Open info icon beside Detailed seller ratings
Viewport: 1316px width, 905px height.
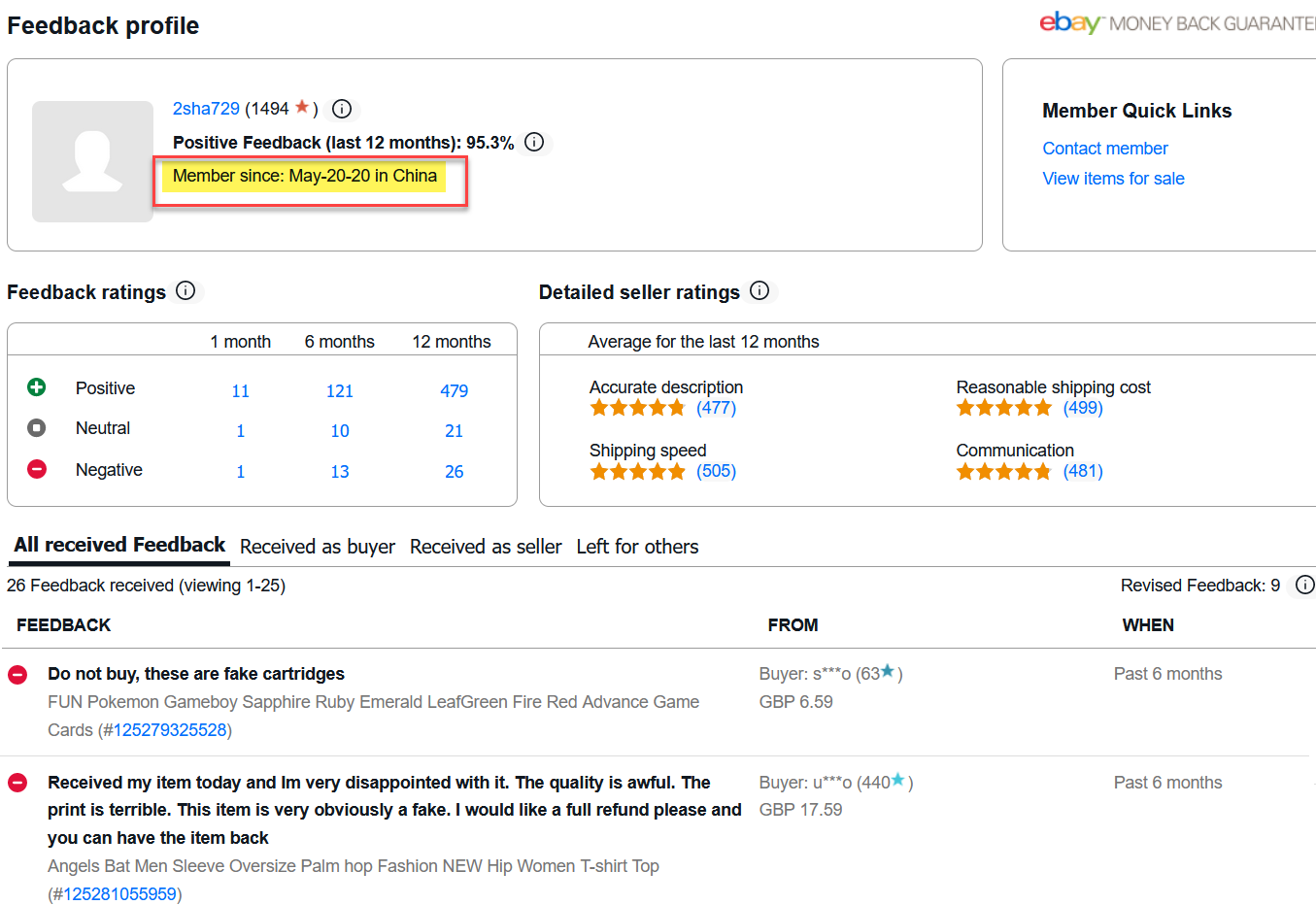click(x=759, y=290)
